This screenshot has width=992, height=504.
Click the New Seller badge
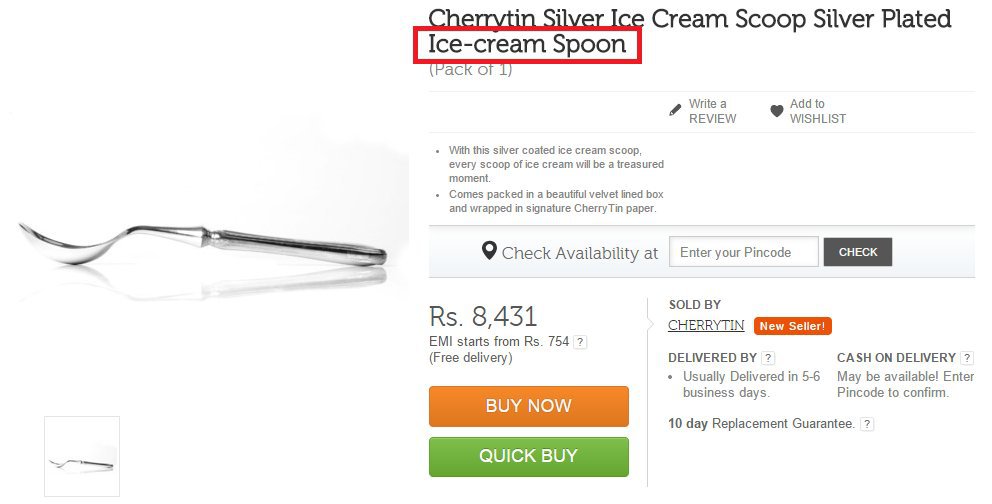pos(792,326)
